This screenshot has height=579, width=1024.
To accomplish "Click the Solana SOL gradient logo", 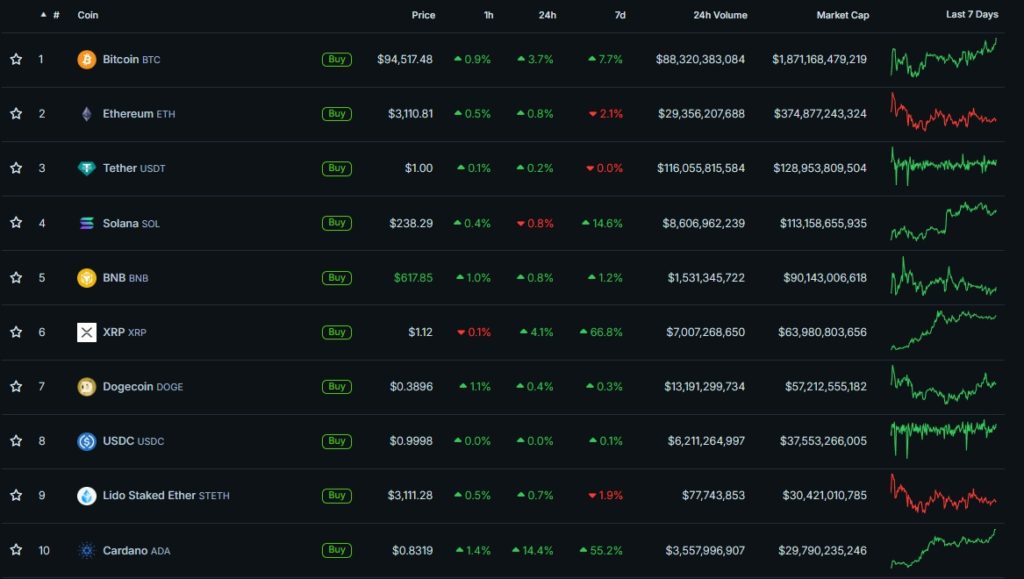I will point(88,223).
